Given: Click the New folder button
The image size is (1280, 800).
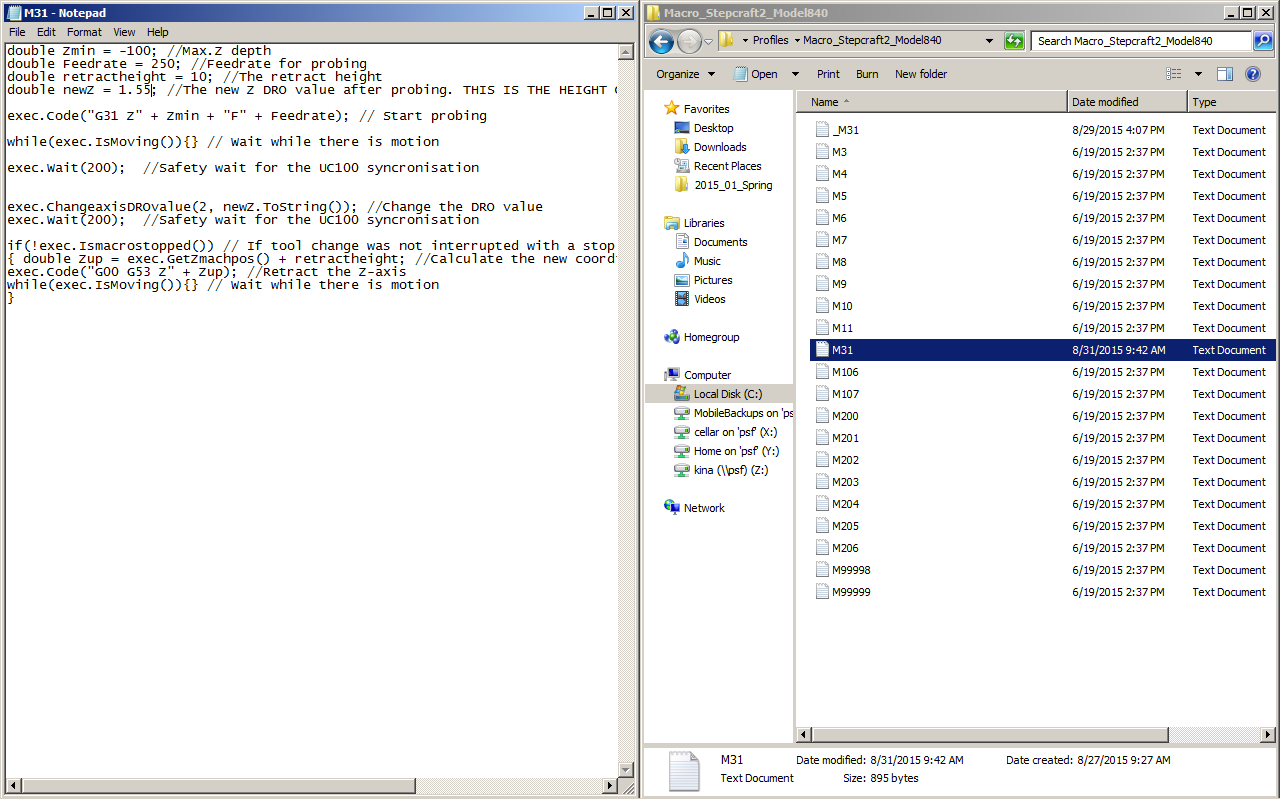Looking at the screenshot, I should (x=921, y=74).
